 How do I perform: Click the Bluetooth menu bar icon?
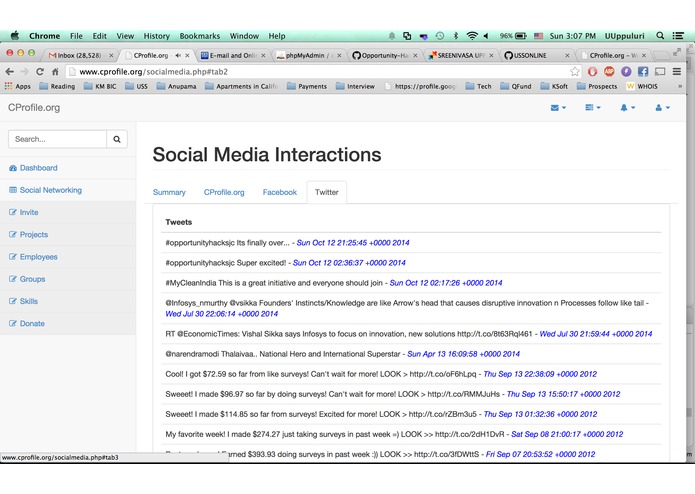tap(455, 36)
